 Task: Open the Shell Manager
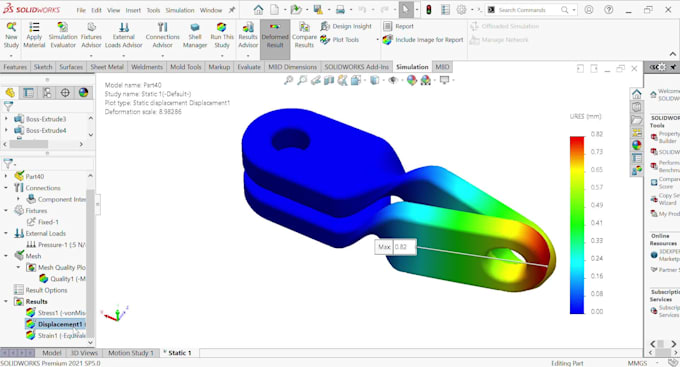click(195, 36)
